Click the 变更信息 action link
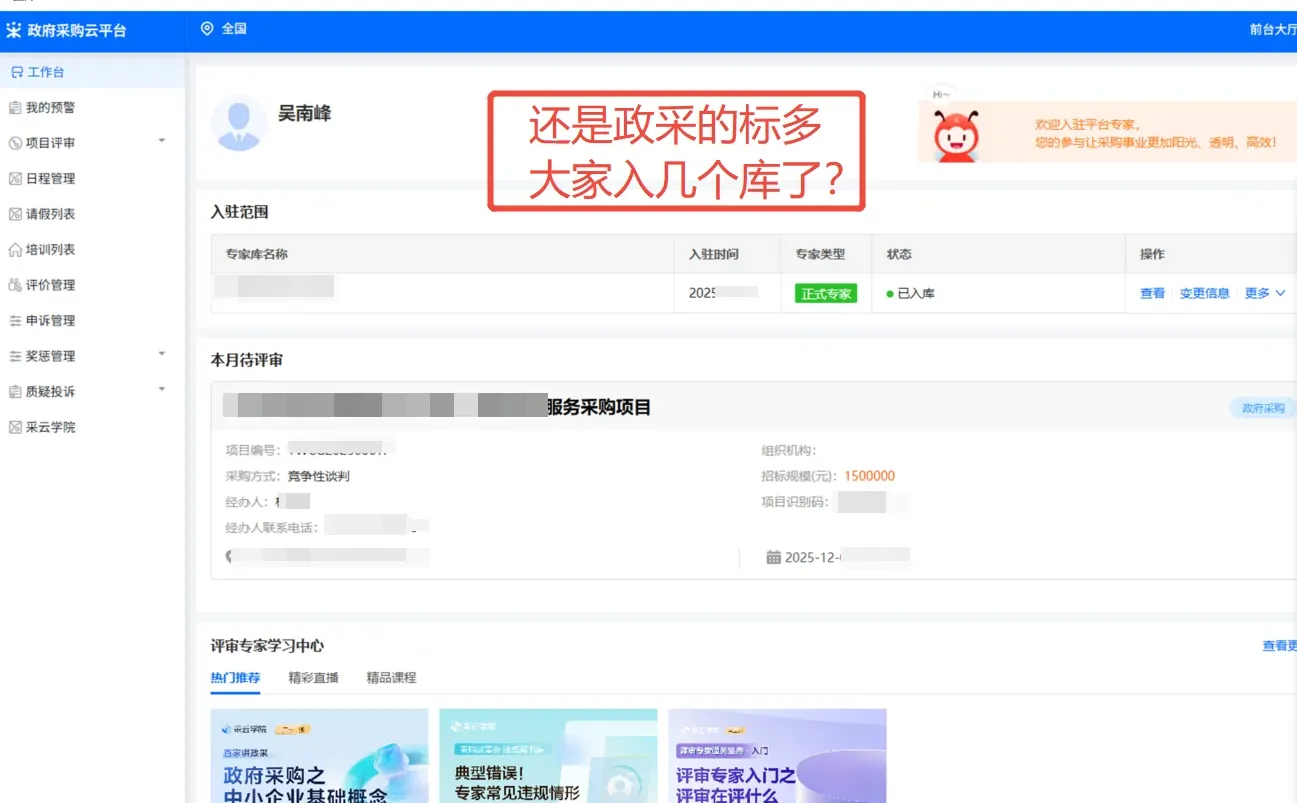The width and height of the screenshot is (1297, 803). click(1204, 293)
